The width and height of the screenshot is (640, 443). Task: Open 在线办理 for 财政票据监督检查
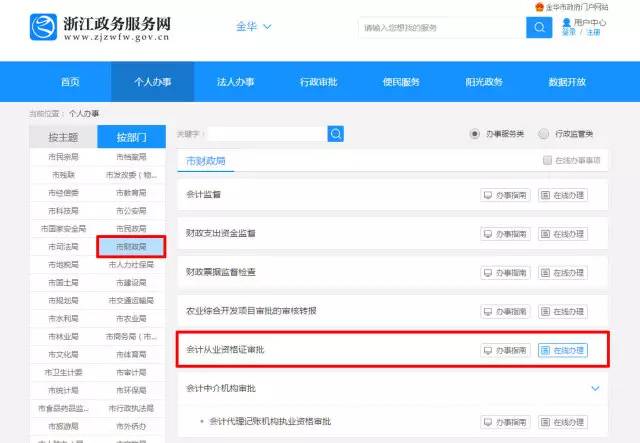coord(563,273)
